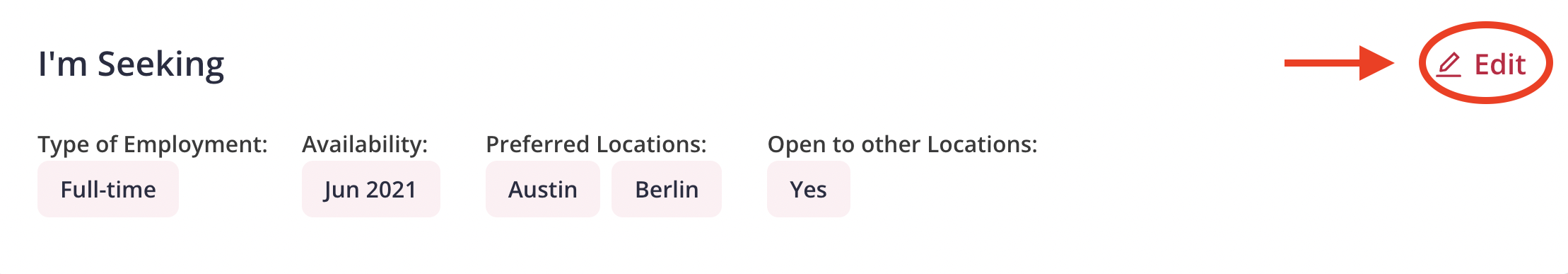The image size is (1568, 274).
Task: Select the Jun 2021 availability chip
Action: point(370,189)
